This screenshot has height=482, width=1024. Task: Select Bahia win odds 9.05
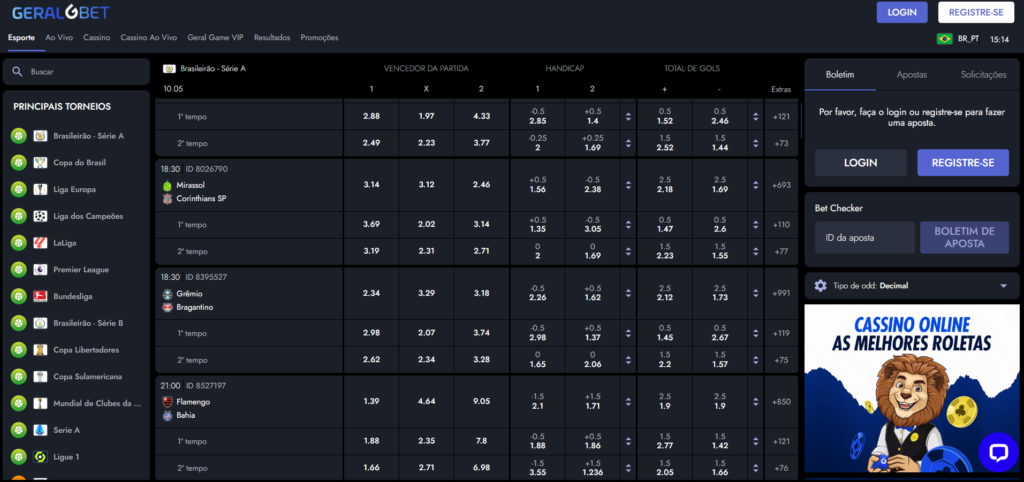coord(482,402)
